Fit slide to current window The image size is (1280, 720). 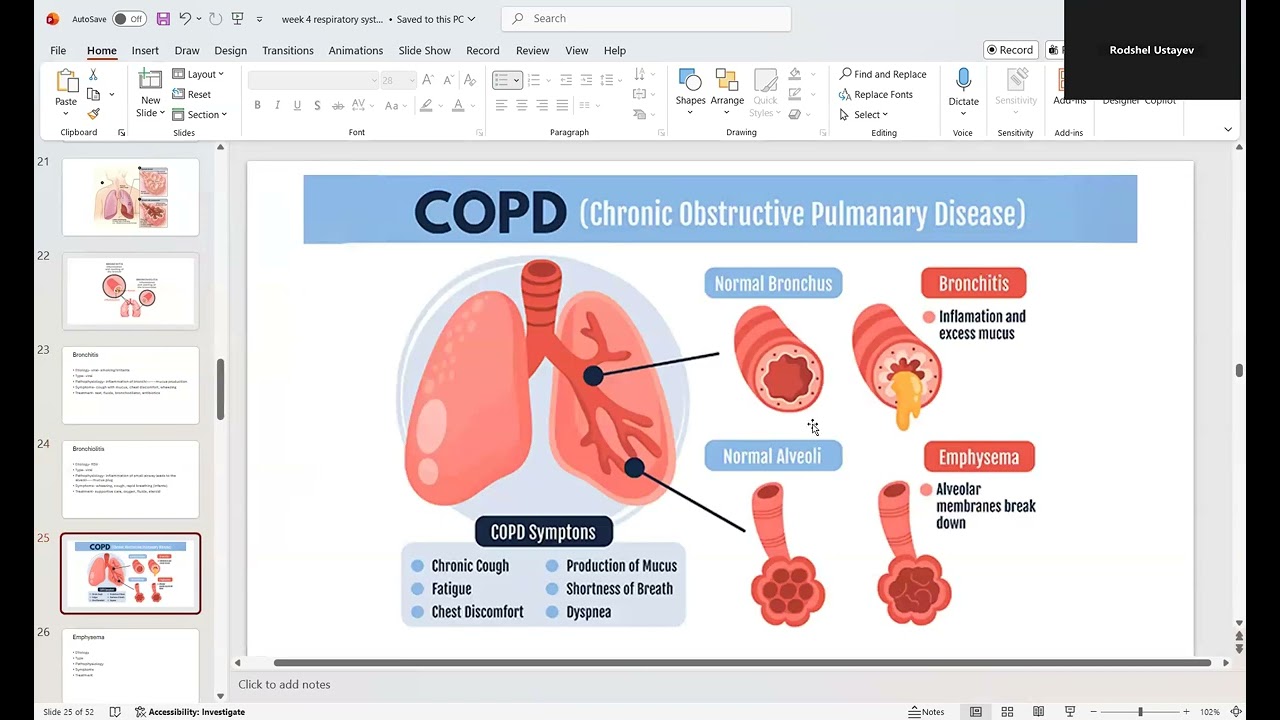1238,712
